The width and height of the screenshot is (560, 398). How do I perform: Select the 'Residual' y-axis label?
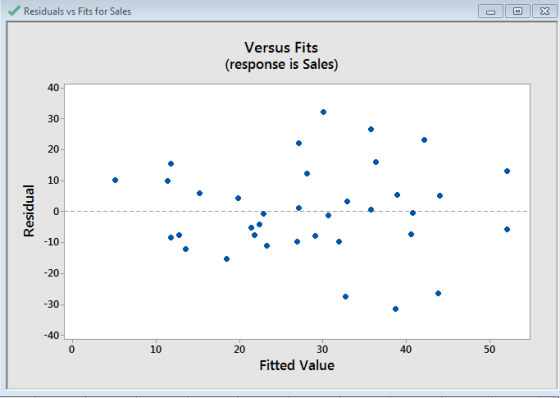point(29,211)
